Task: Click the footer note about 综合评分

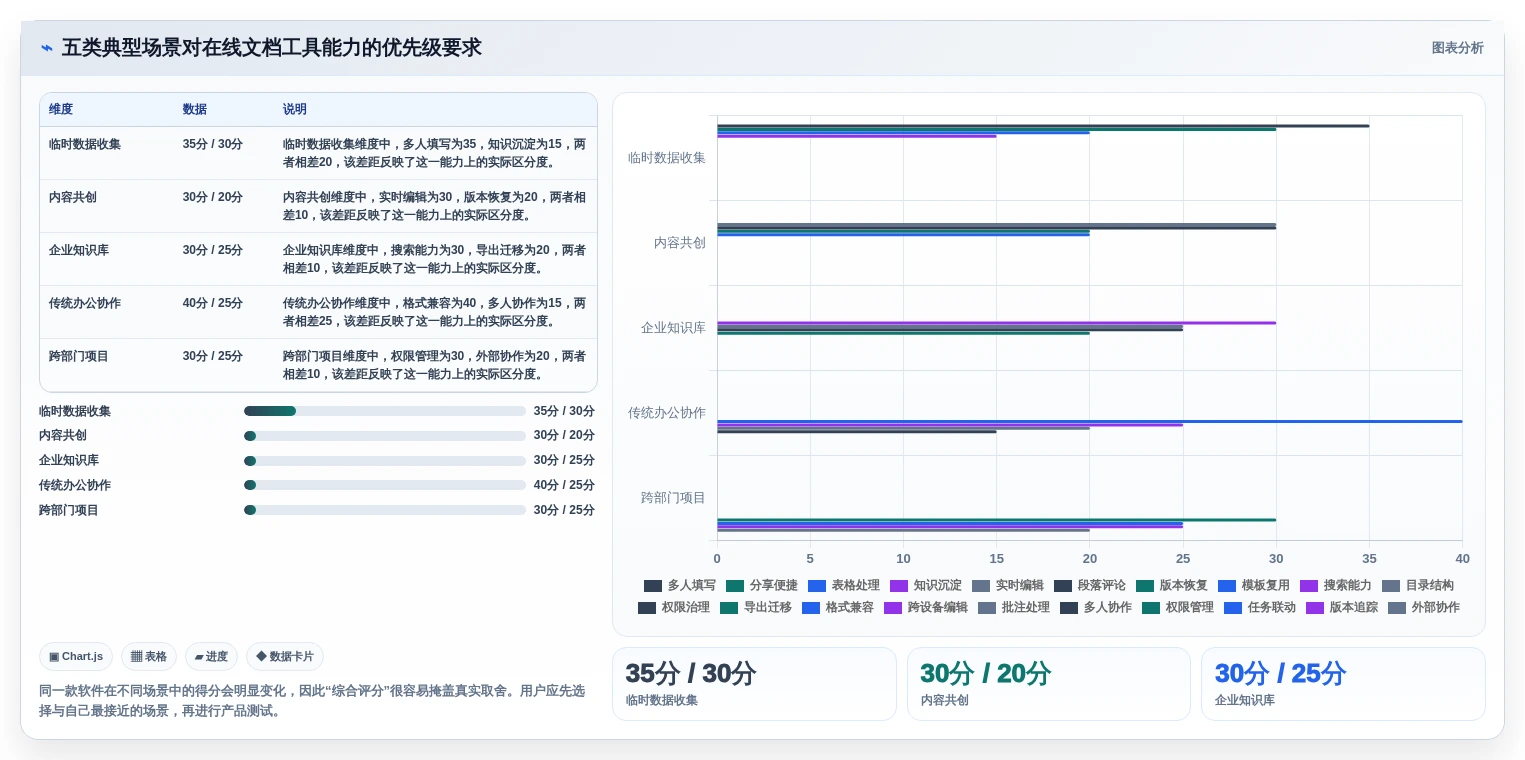Action: point(312,701)
